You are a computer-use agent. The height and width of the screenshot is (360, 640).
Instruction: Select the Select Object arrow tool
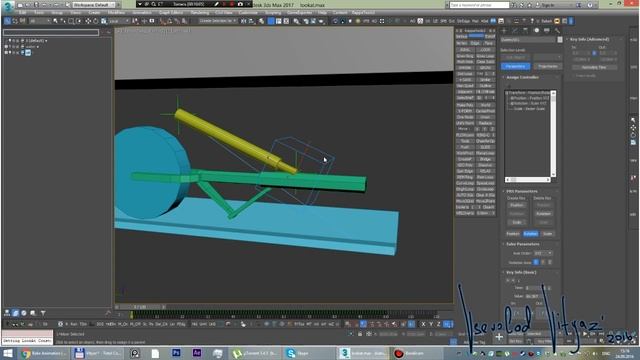point(56,21)
